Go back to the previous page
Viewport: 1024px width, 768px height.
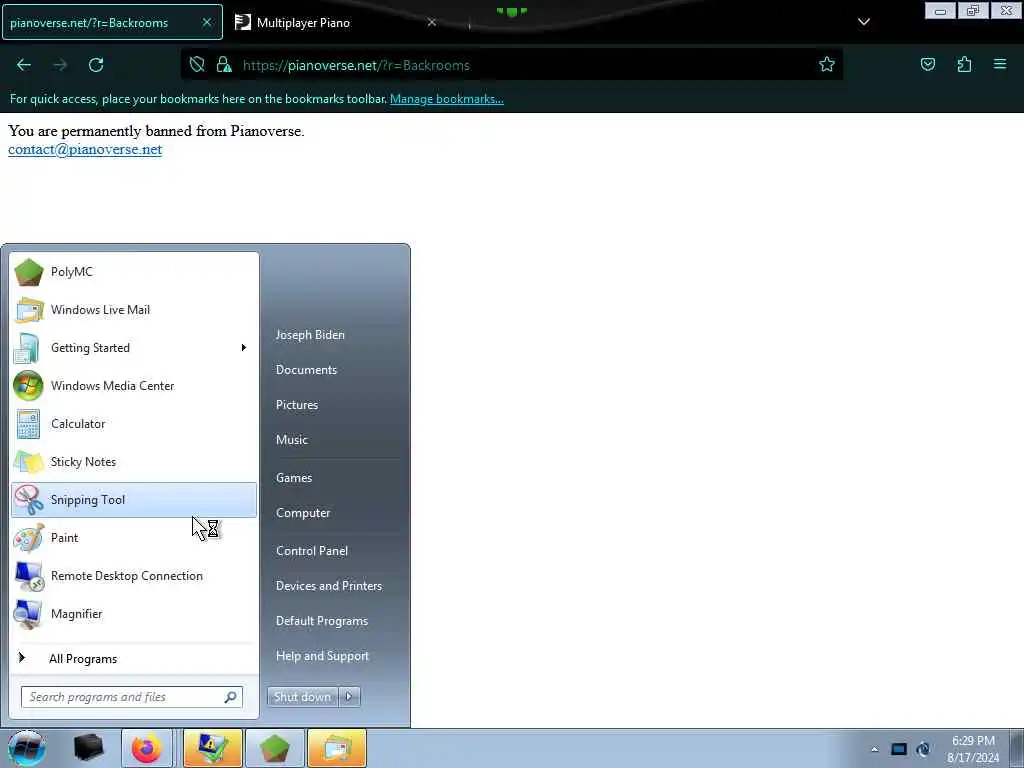(x=24, y=65)
